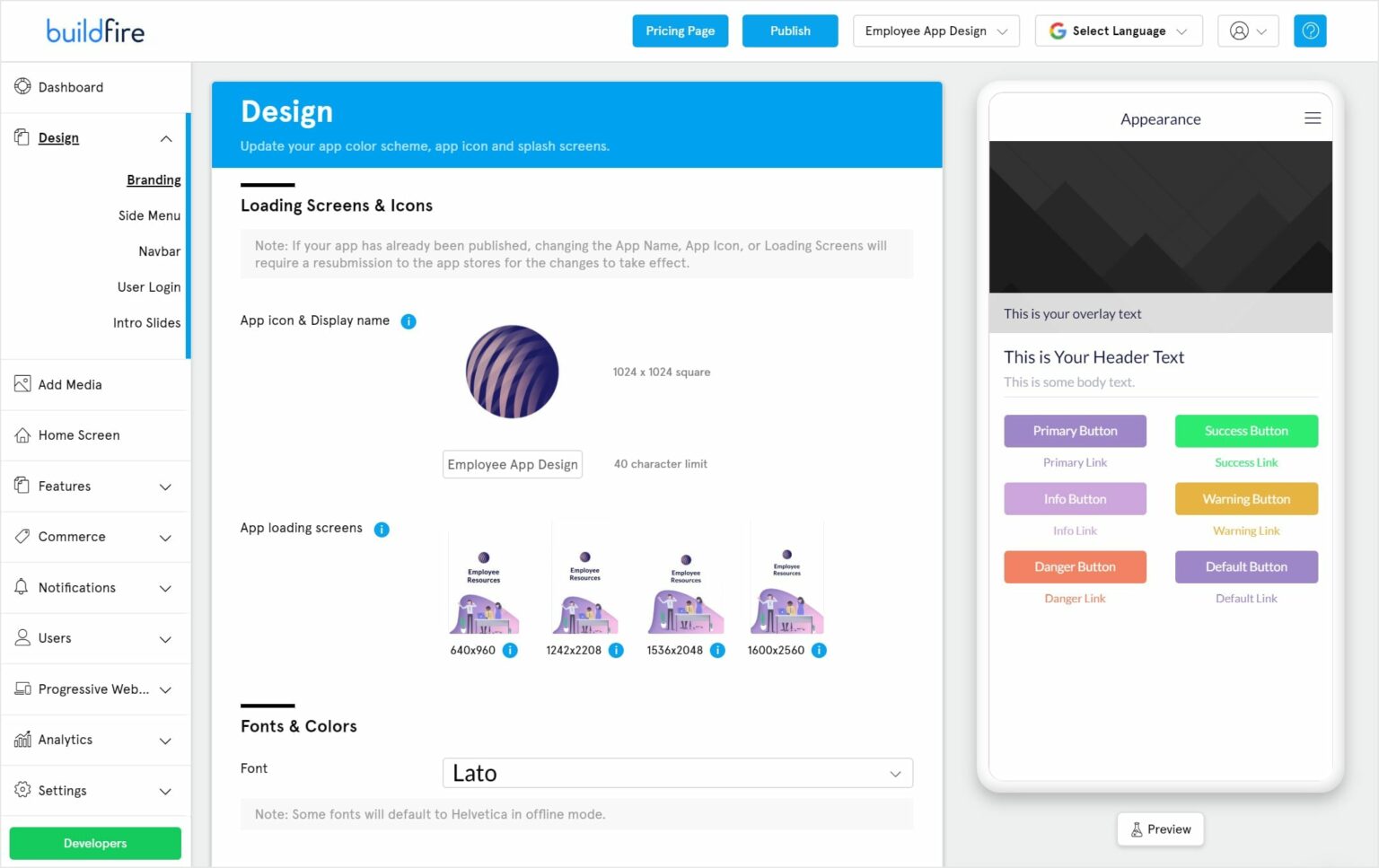The height and width of the screenshot is (868, 1379).
Task: Open the help question-mark icon top right
Action: (1310, 31)
